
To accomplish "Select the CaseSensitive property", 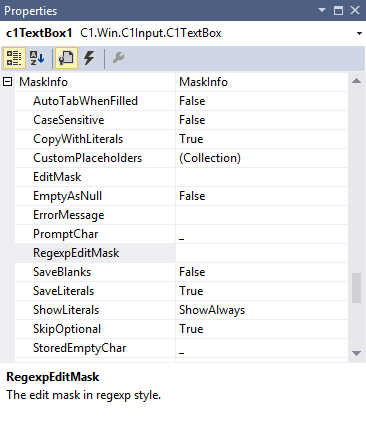I will pos(95,120).
